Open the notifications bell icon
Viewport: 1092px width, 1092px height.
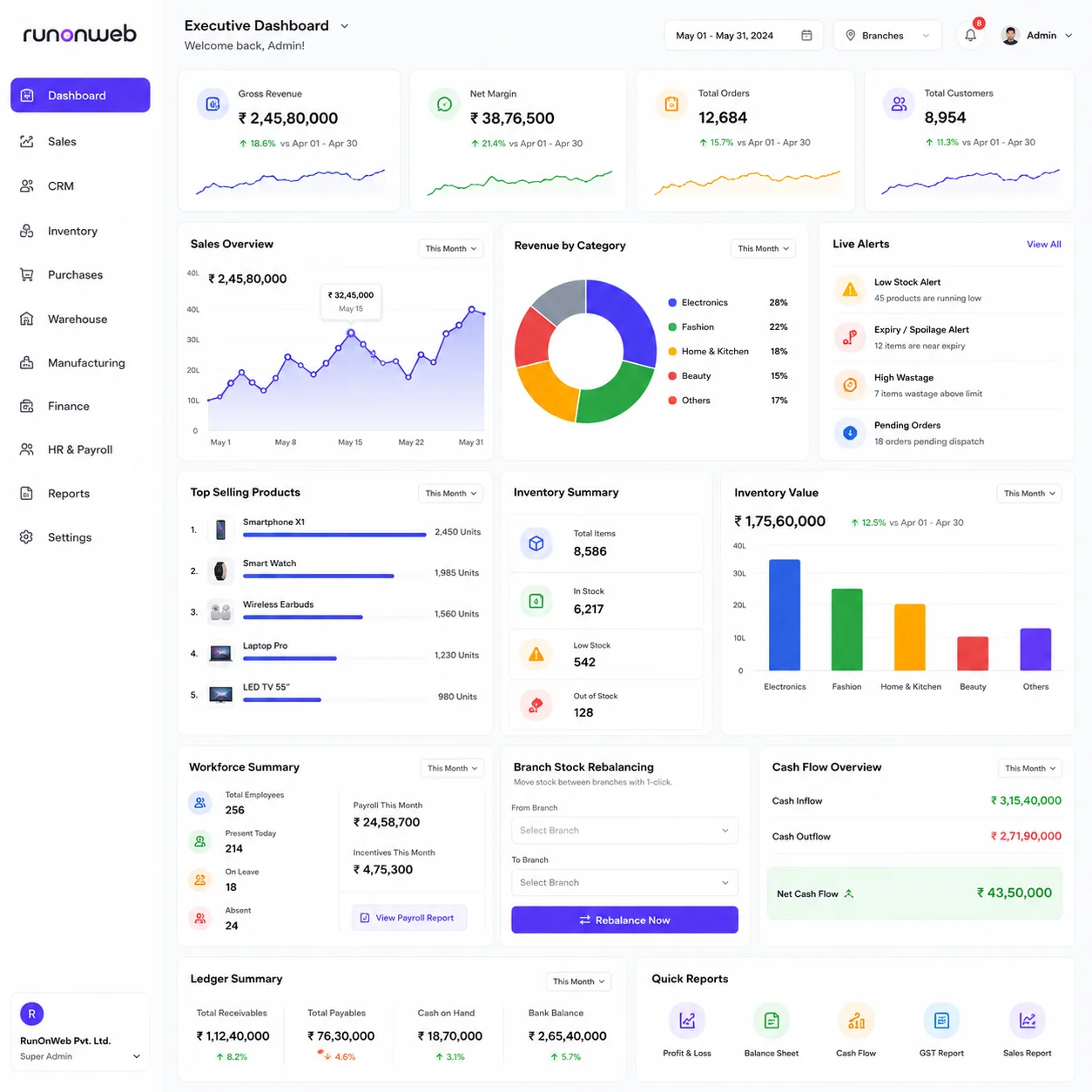[970, 36]
